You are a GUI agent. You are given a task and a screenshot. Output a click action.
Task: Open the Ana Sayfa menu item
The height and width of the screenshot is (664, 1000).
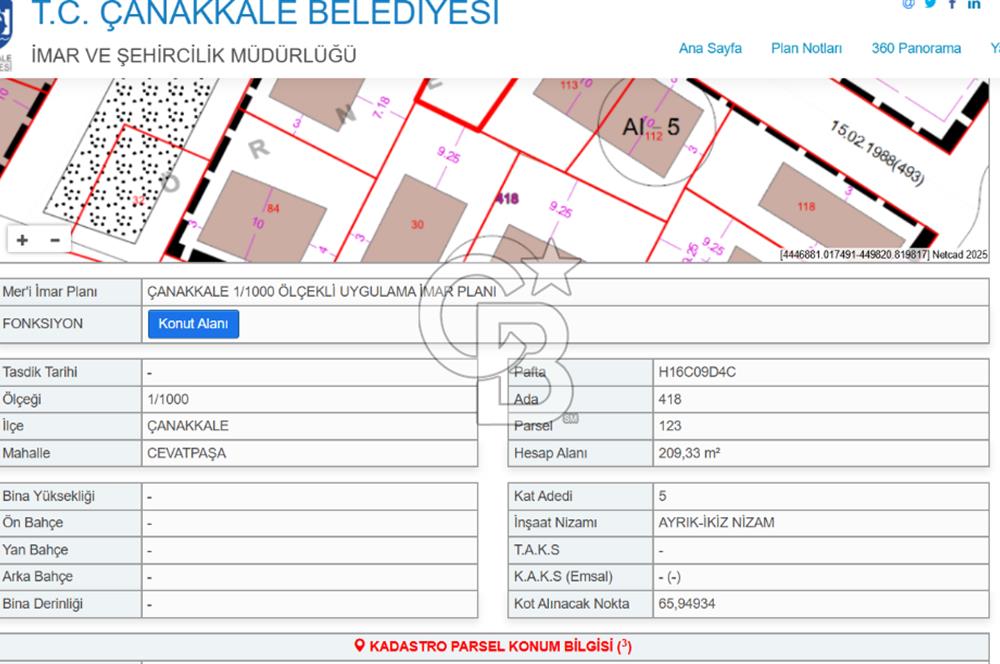pyautogui.click(x=710, y=48)
